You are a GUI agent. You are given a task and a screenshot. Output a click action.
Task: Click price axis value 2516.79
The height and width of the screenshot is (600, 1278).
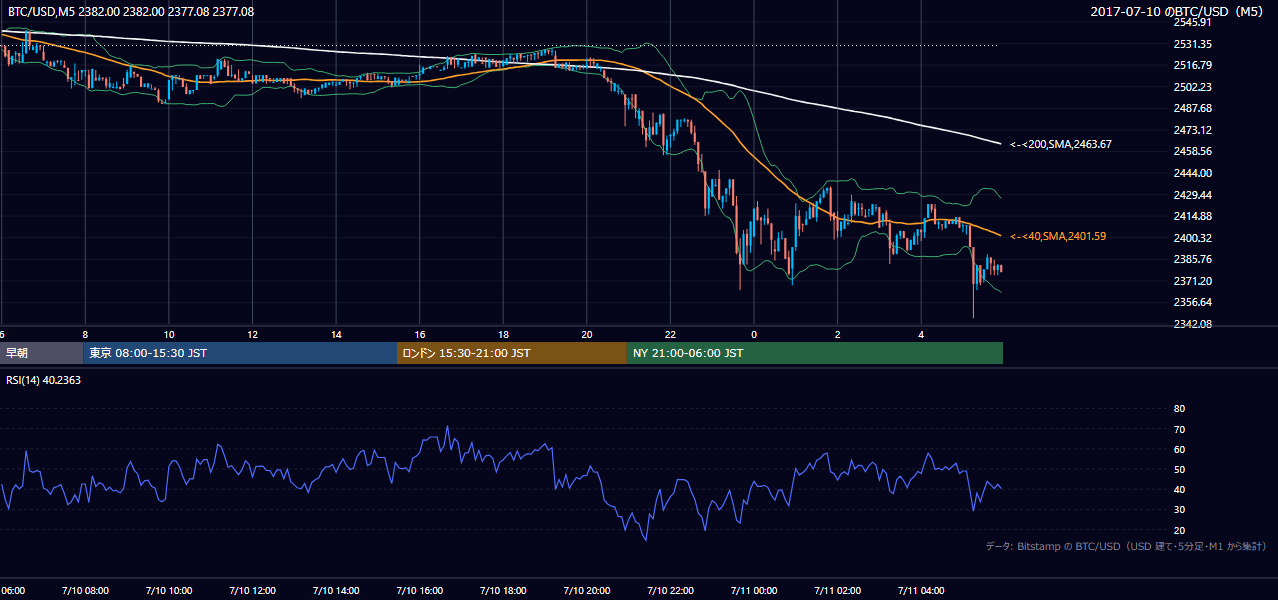(1193, 65)
